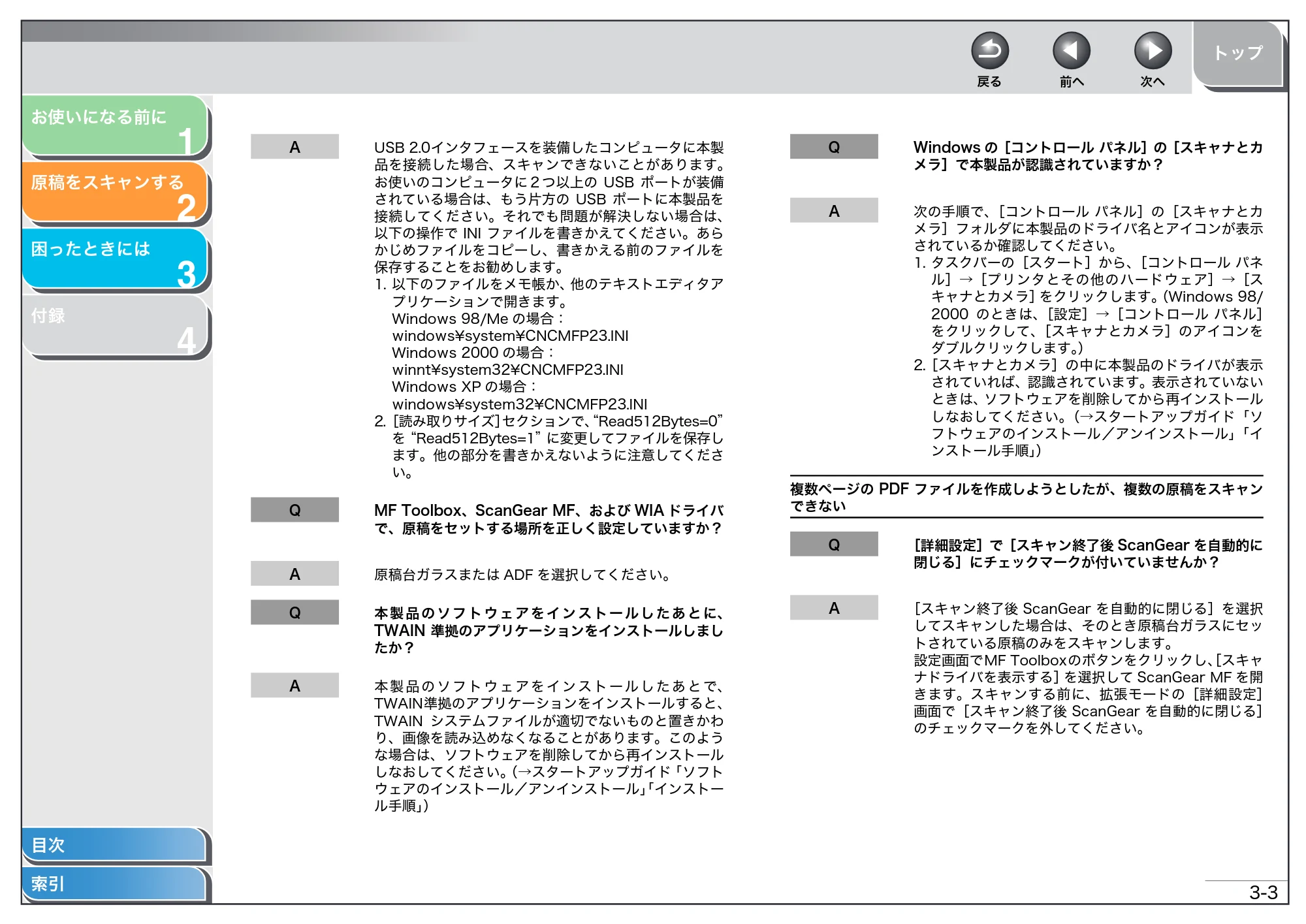Open the 索引 (index) button
This screenshot has height=924, width=1306.
point(114,884)
